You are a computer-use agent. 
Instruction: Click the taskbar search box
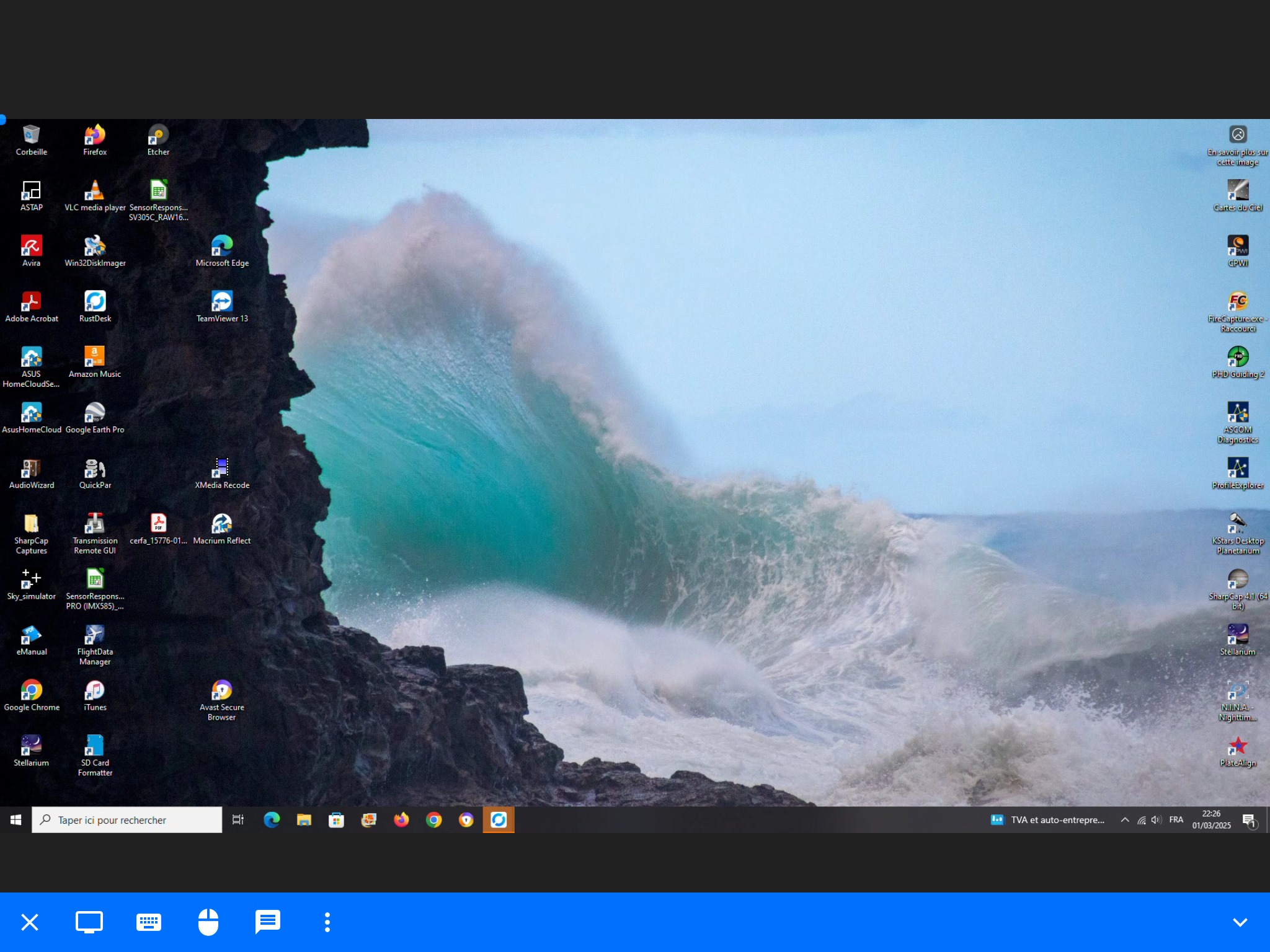(127, 820)
